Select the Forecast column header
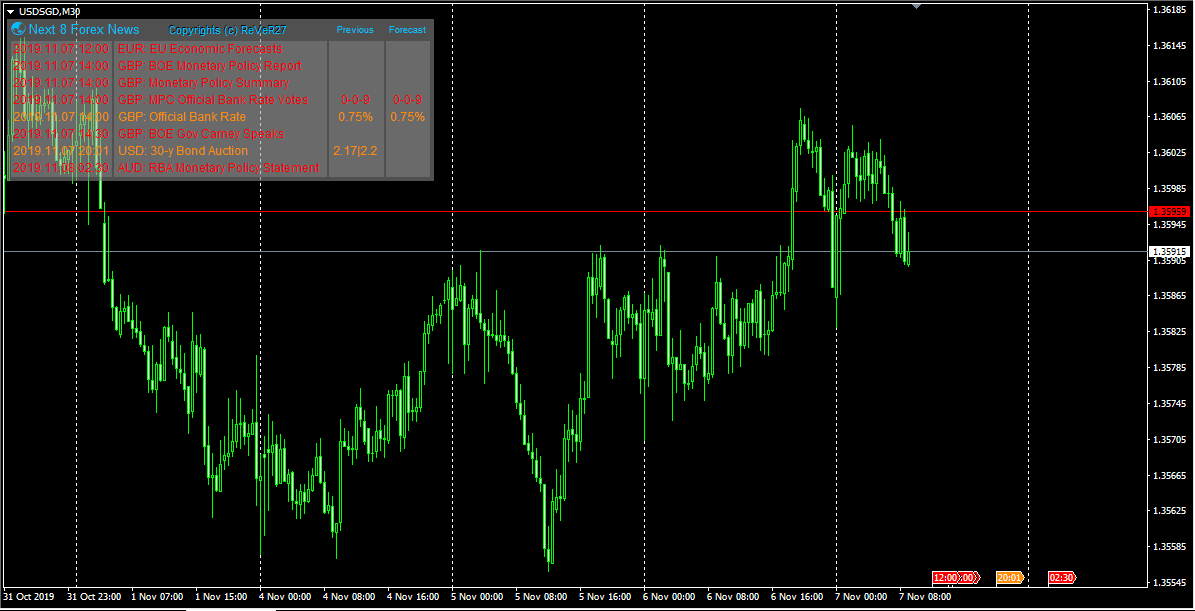This screenshot has height=611, width=1195. [407, 30]
